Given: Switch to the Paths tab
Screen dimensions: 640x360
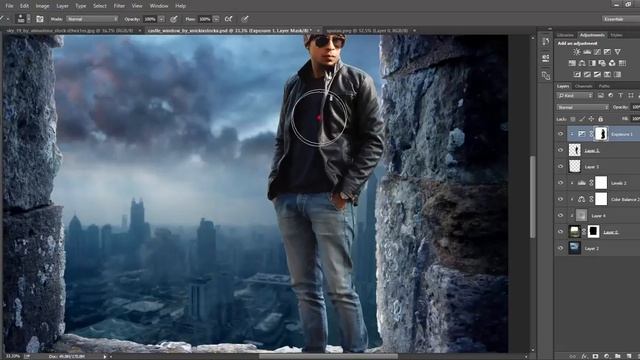Looking at the screenshot, I should coord(604,86).
